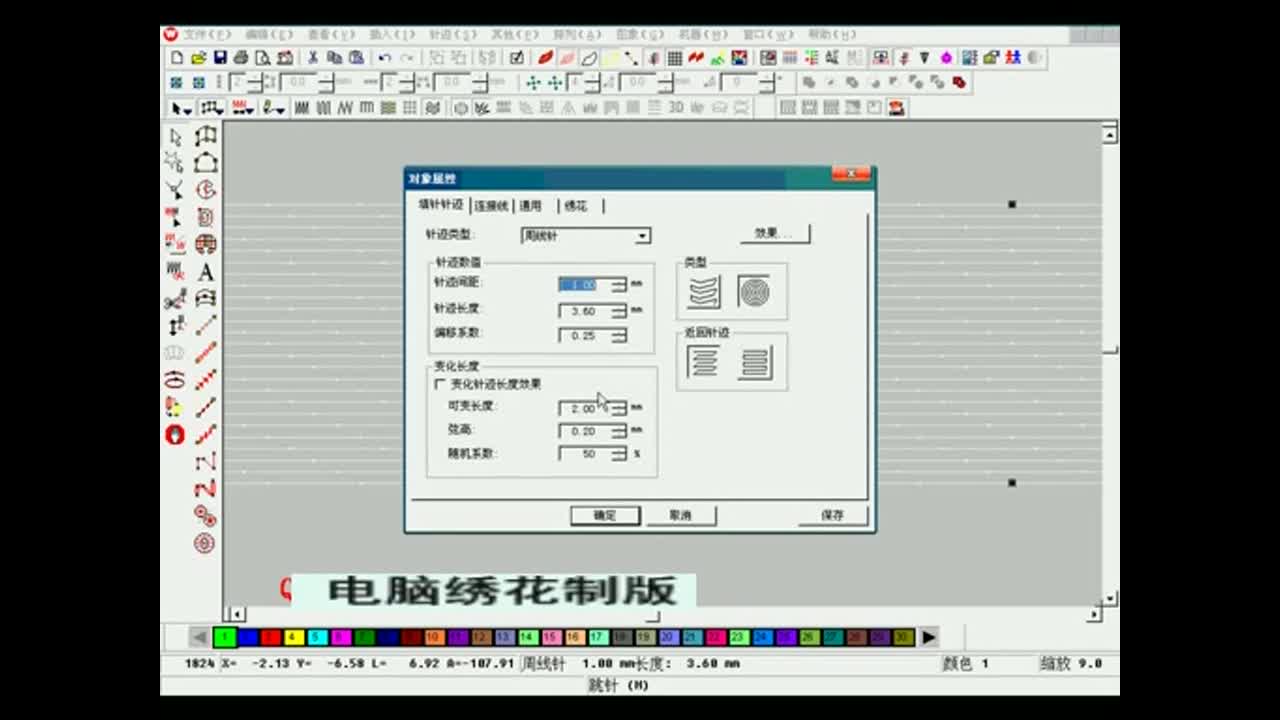
Task: Choose the left option under 返回针迹
Action: [705, 362]
